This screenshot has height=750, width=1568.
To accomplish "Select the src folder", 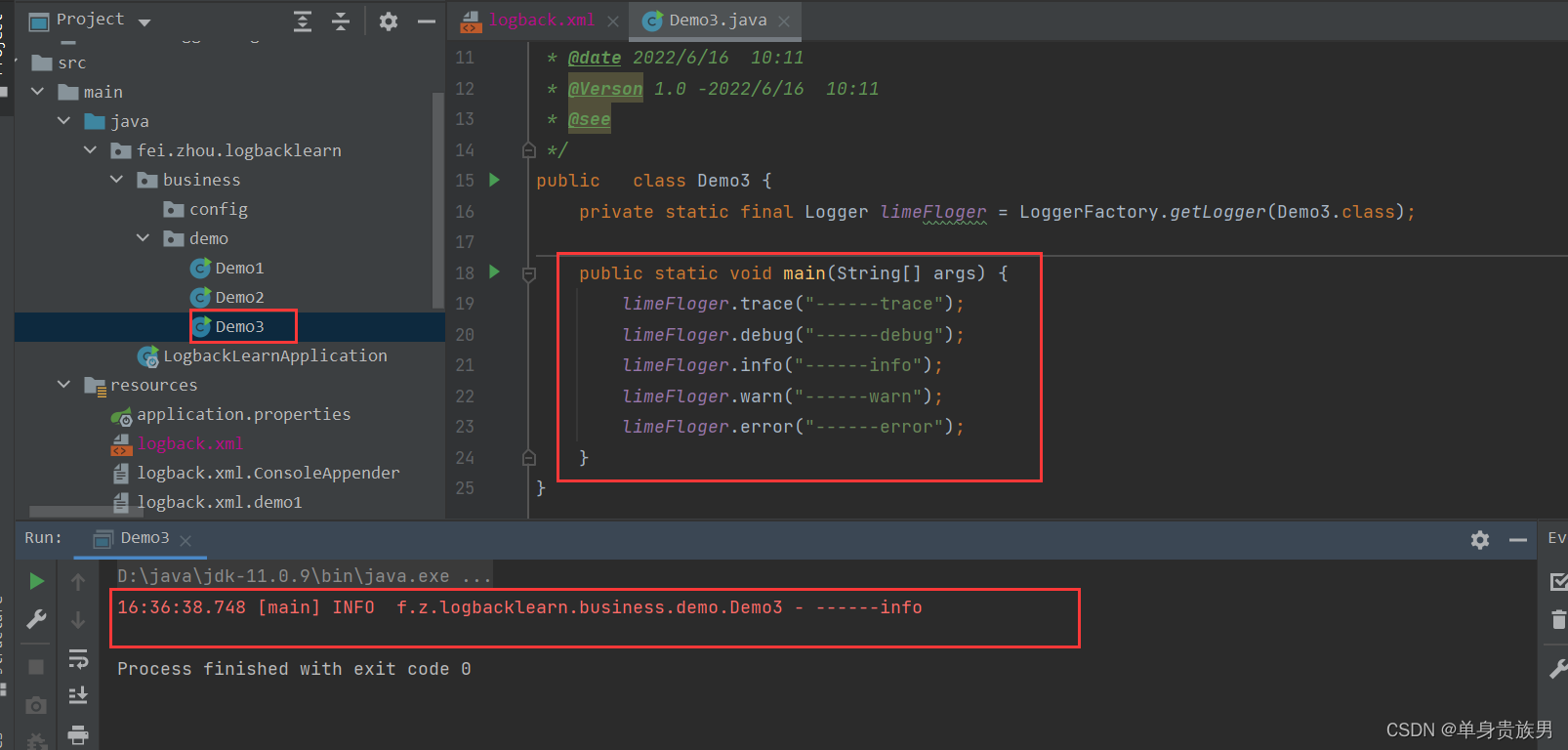I will (71, 62).
